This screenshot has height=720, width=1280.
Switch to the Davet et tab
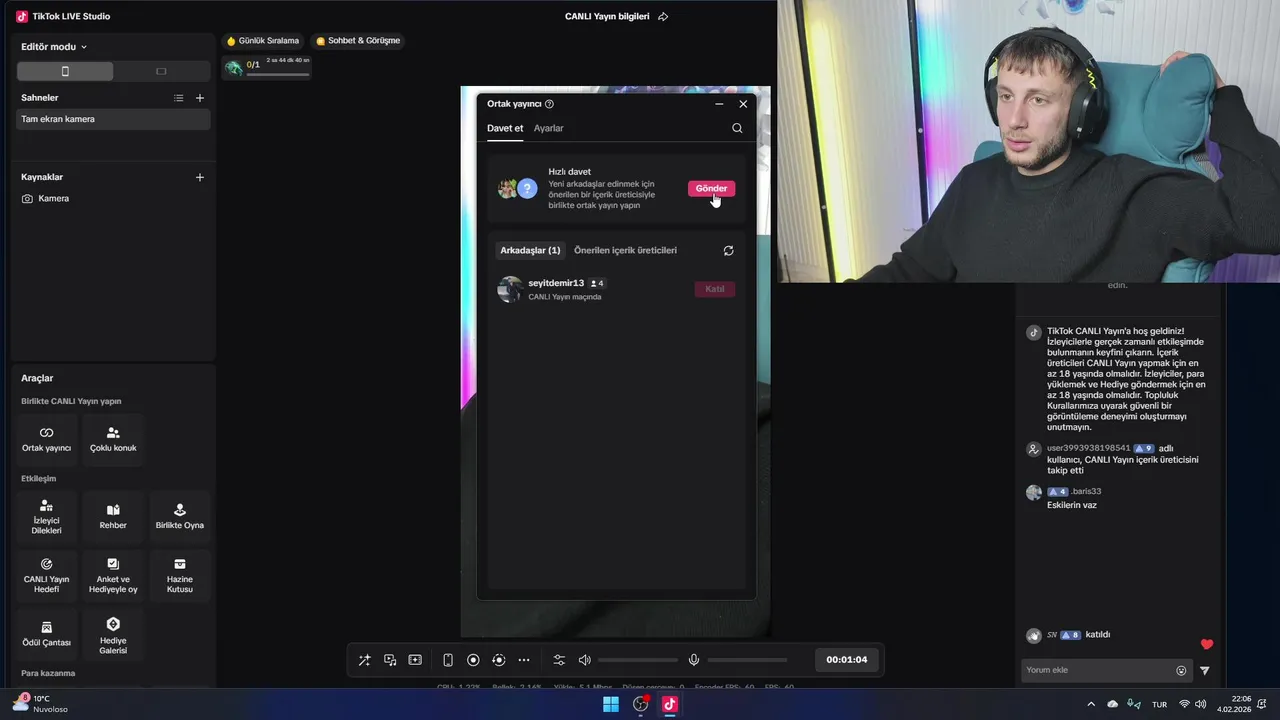point(505,128)
